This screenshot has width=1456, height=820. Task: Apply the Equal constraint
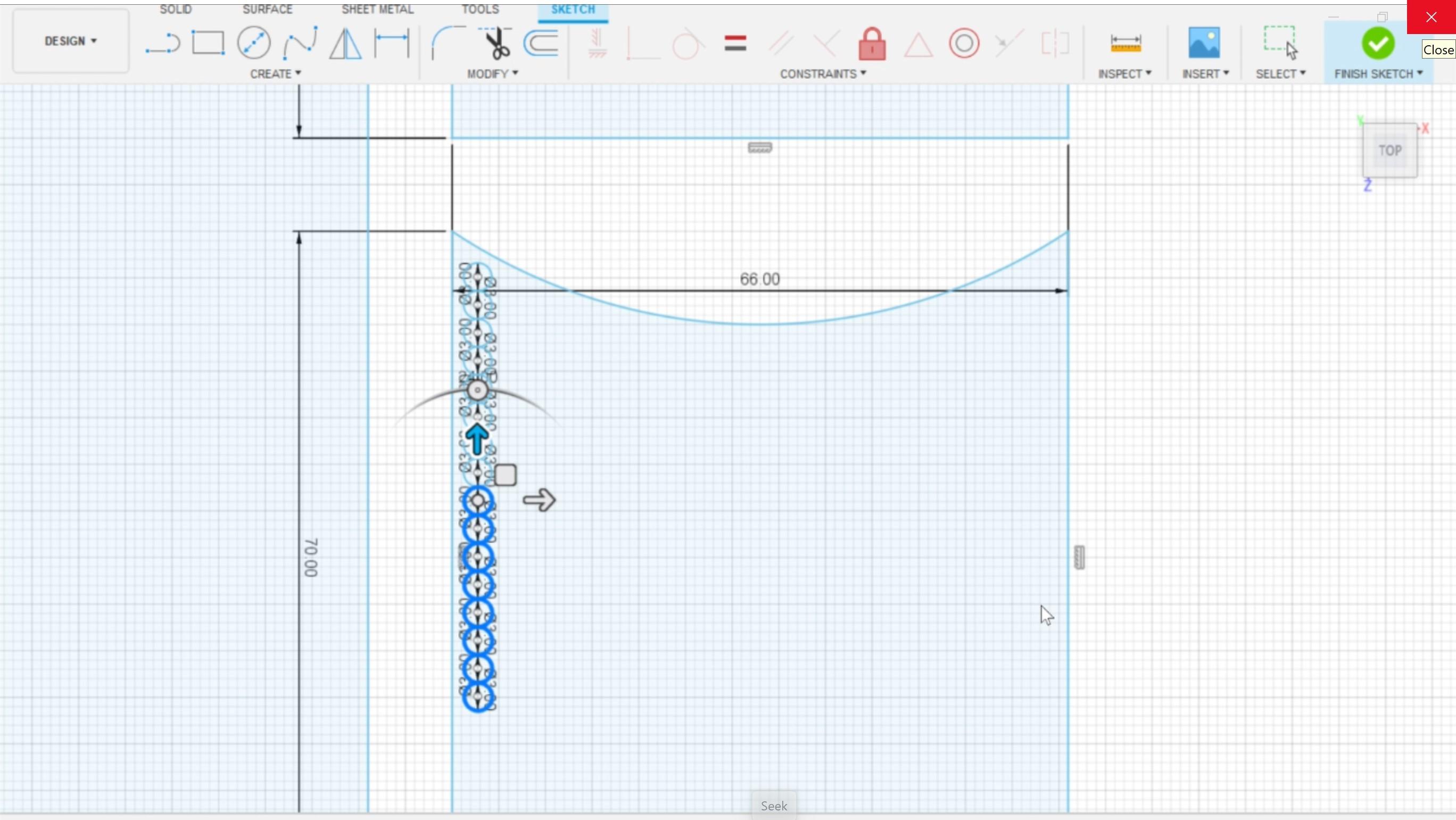click(735, 43)
